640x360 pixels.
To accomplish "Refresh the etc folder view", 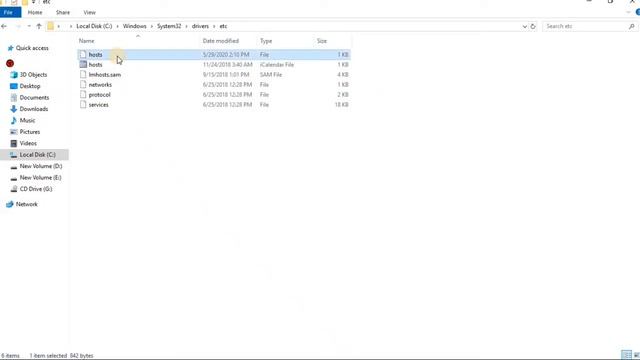I will coord(533,27).
